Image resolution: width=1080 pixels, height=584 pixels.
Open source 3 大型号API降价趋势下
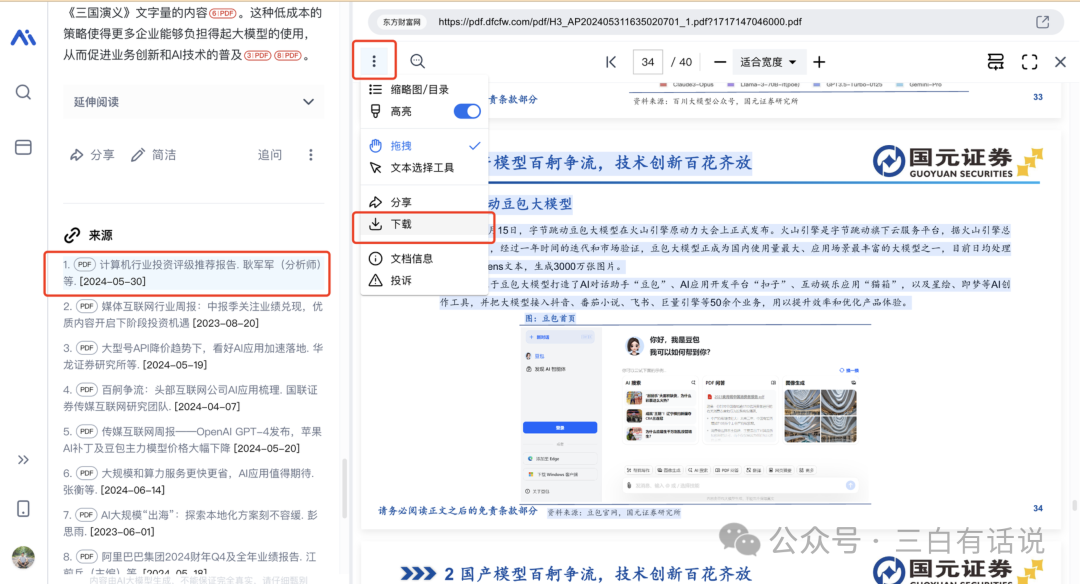[x=192, y=356]
